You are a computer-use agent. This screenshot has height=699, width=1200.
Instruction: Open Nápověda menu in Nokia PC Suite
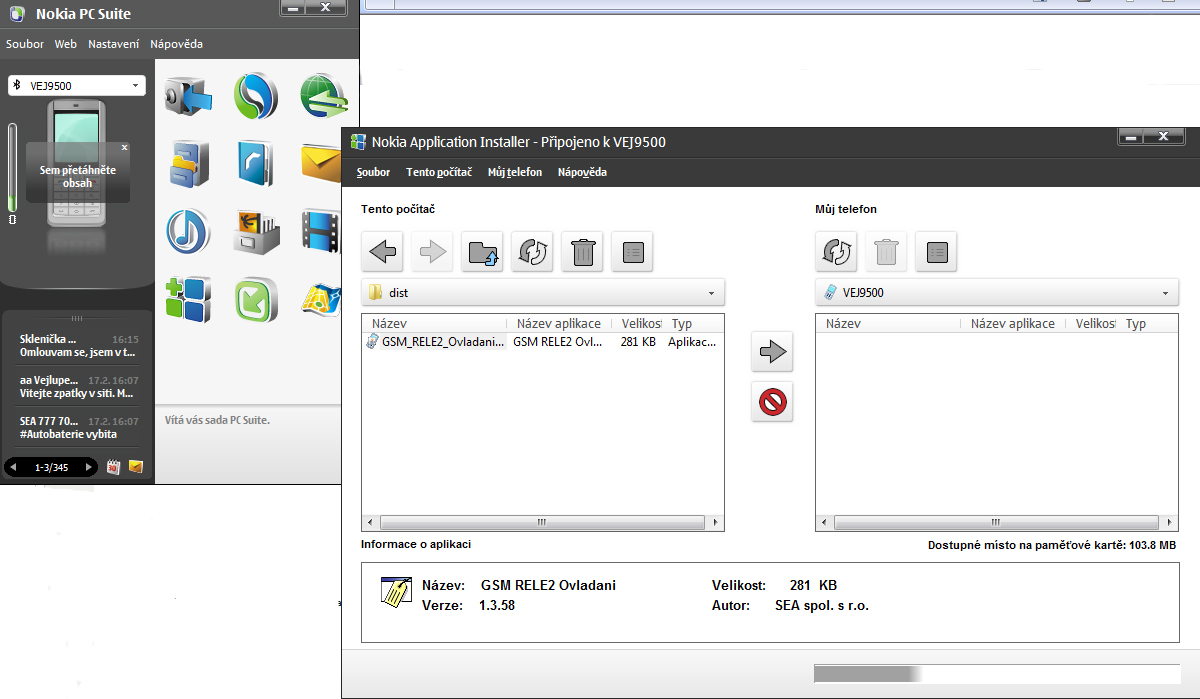176,44
